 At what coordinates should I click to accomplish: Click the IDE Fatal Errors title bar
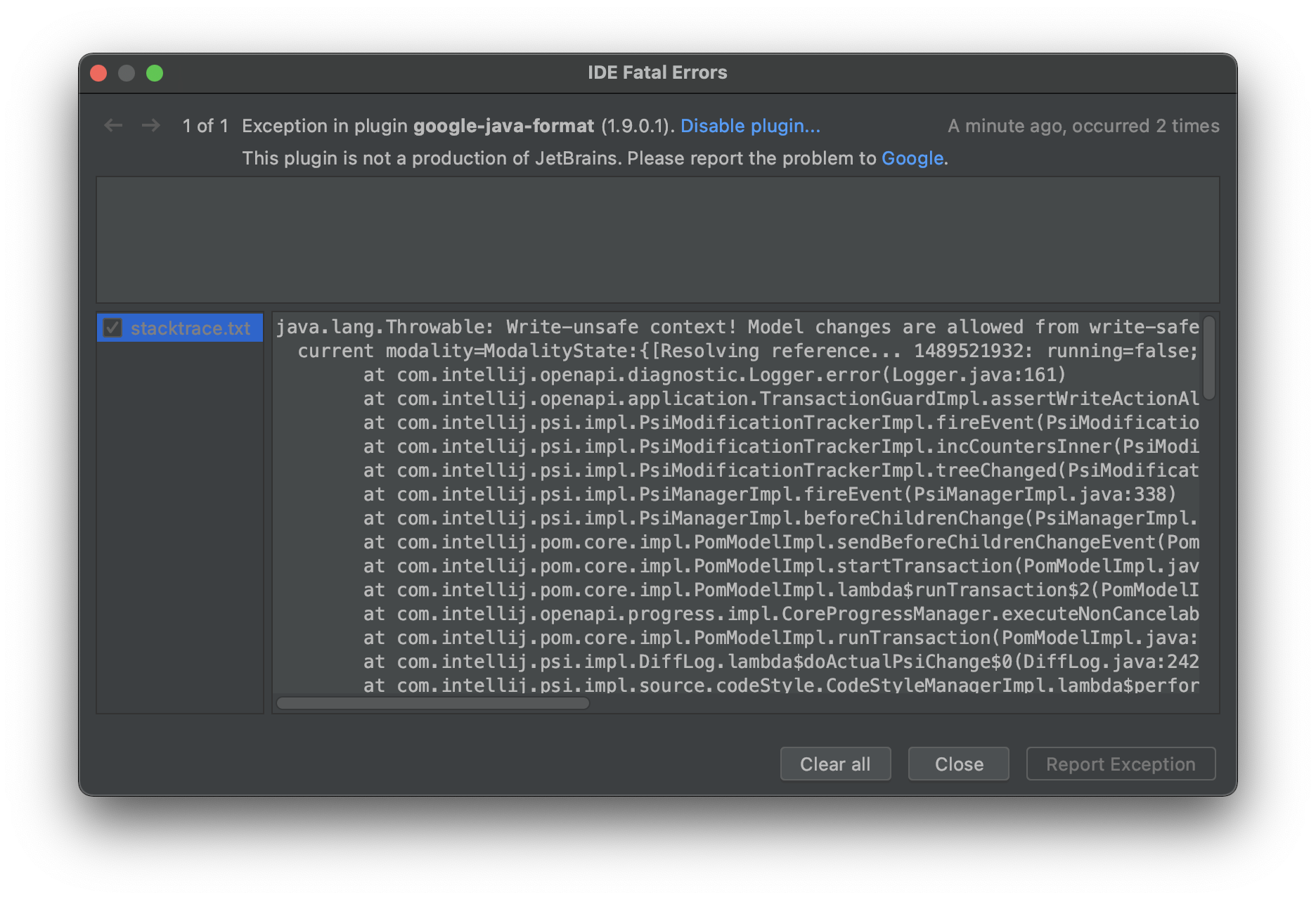coord(657,72)
